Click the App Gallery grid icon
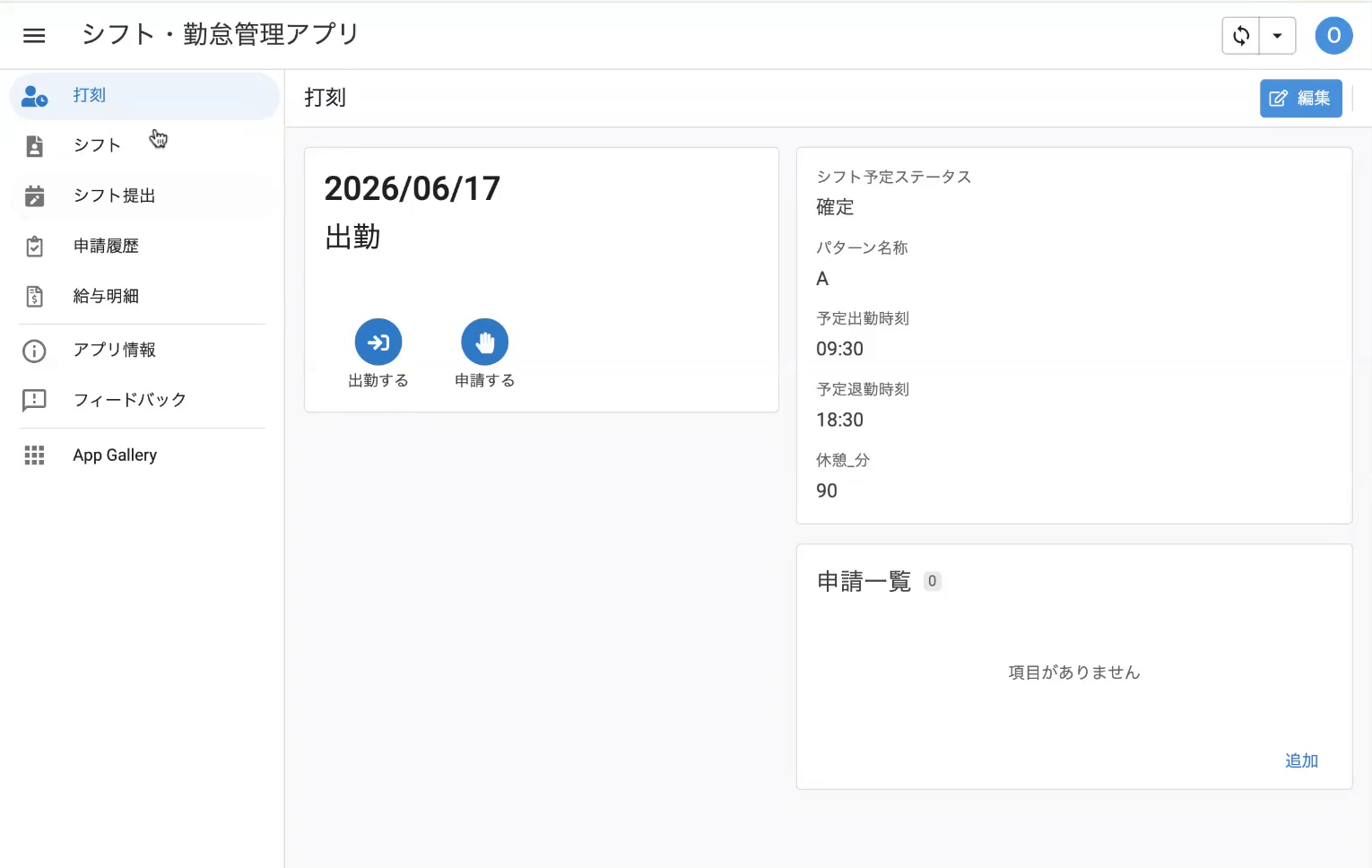Viewport: 1372px width, 868px height. [x=34, y=456]
